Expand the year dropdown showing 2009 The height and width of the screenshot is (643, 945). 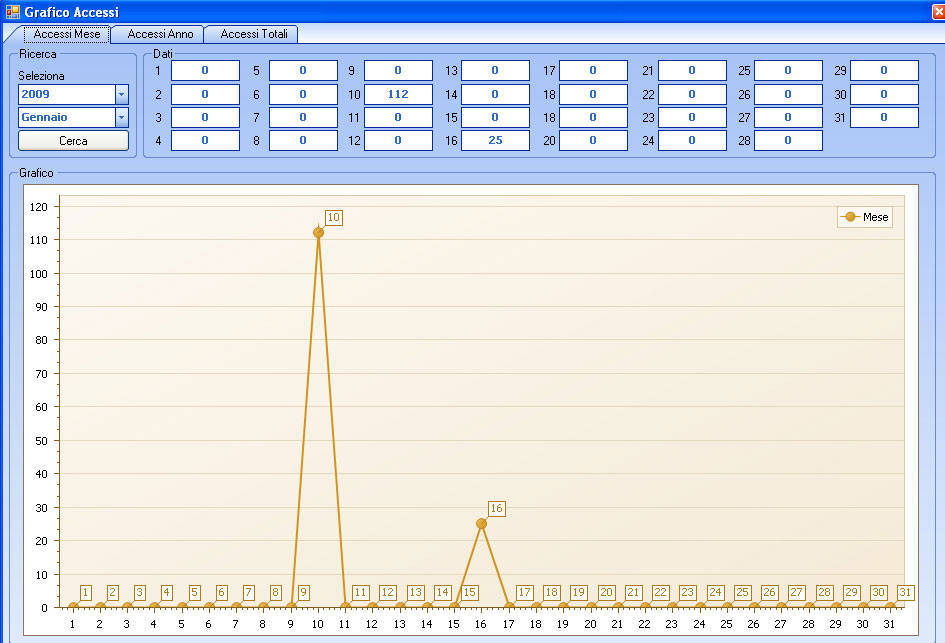click(x=121, y=94)
